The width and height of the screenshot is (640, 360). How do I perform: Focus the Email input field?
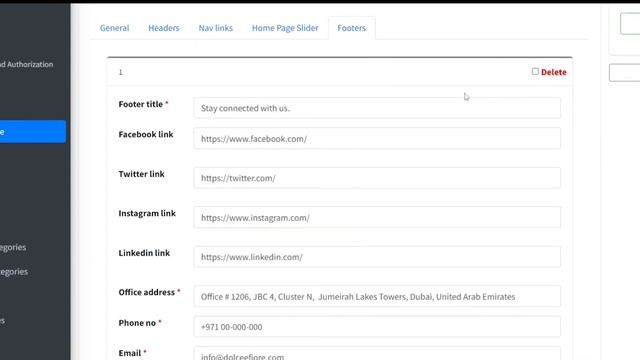[x=377, y=354]
